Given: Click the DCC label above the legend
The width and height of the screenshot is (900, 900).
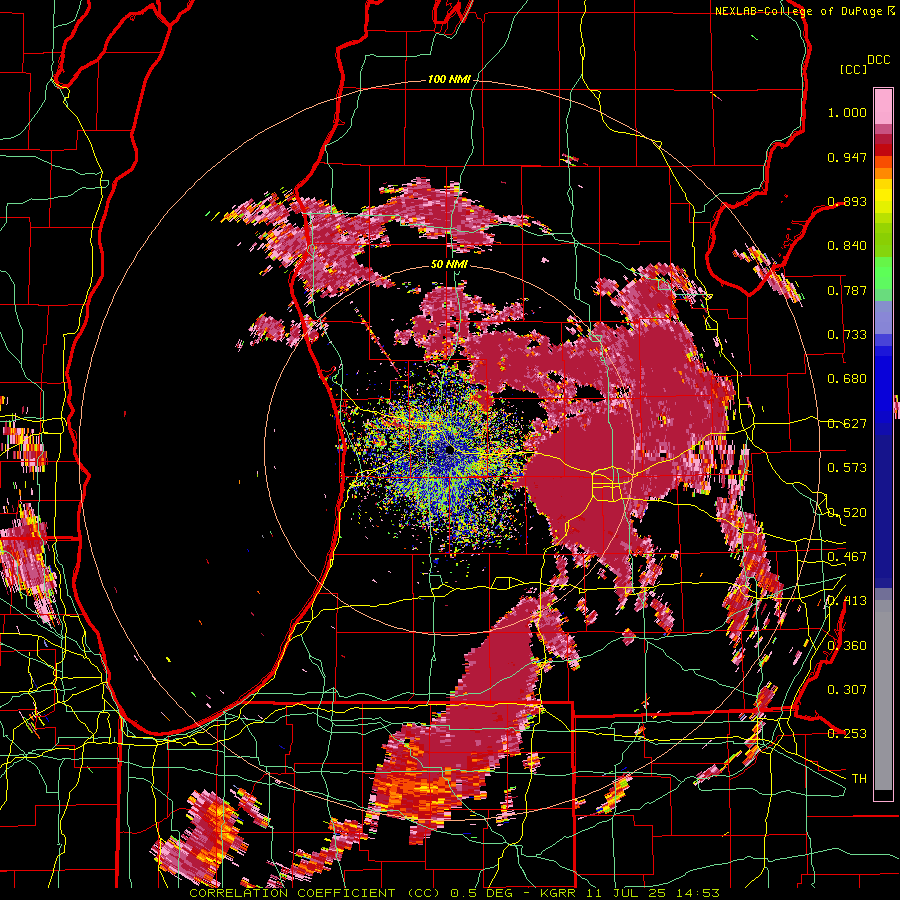Looking at the screenshot, I should [879, 60].
